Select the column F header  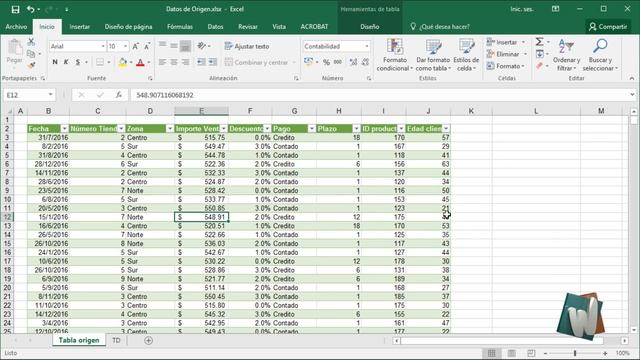250,111
